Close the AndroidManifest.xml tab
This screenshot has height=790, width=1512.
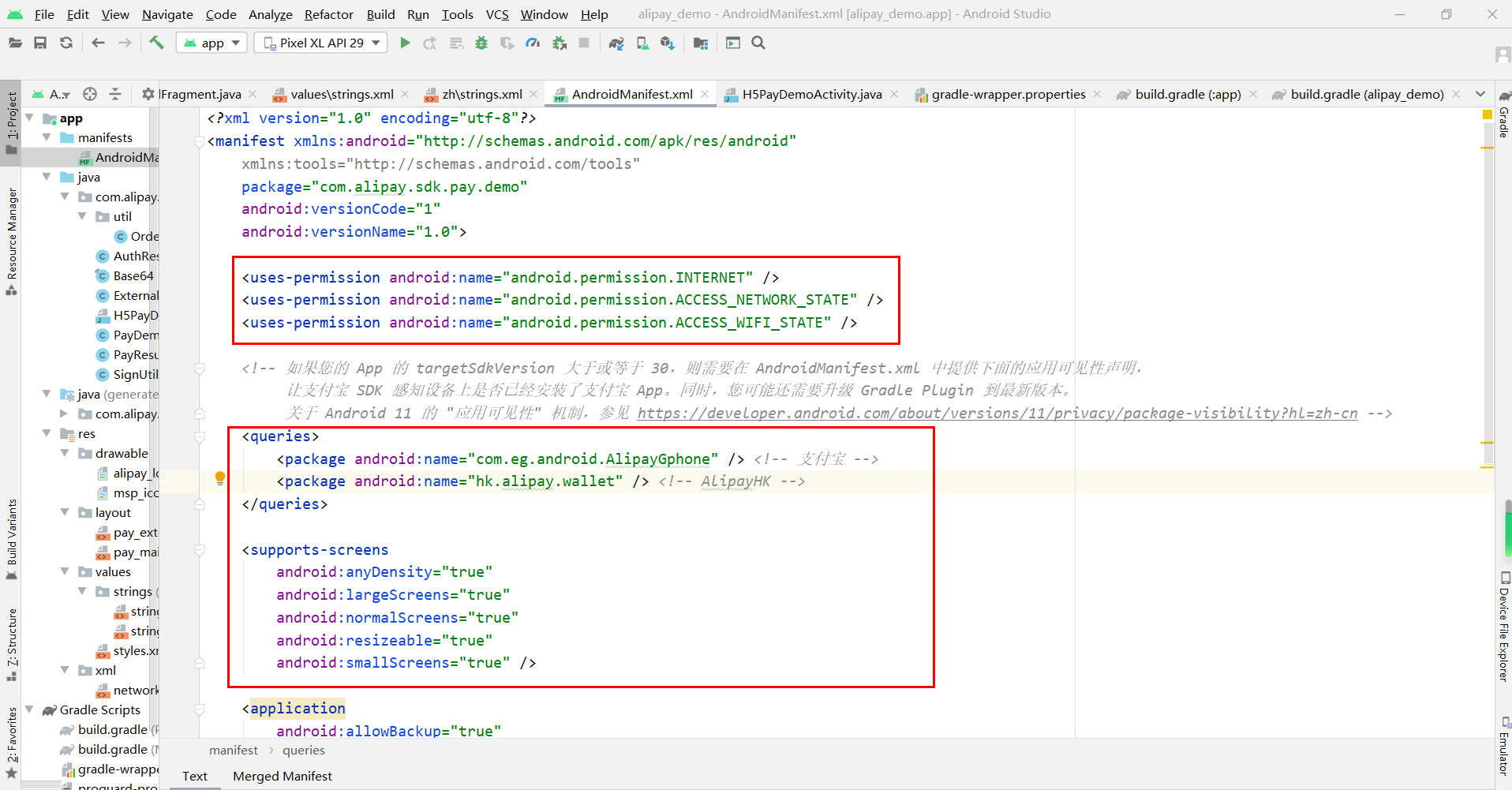[705, 94]
